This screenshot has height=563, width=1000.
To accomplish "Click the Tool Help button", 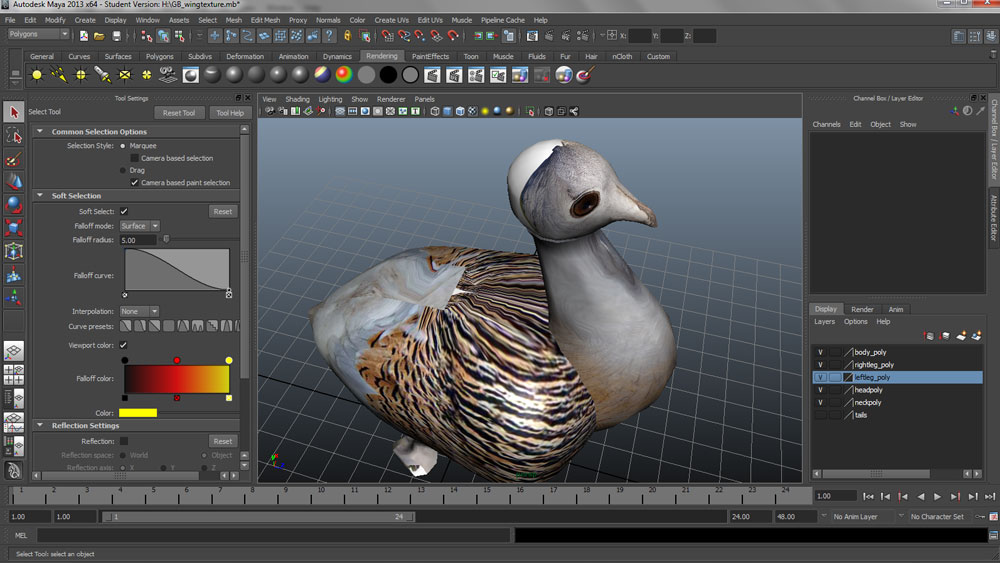I will 230,113.
